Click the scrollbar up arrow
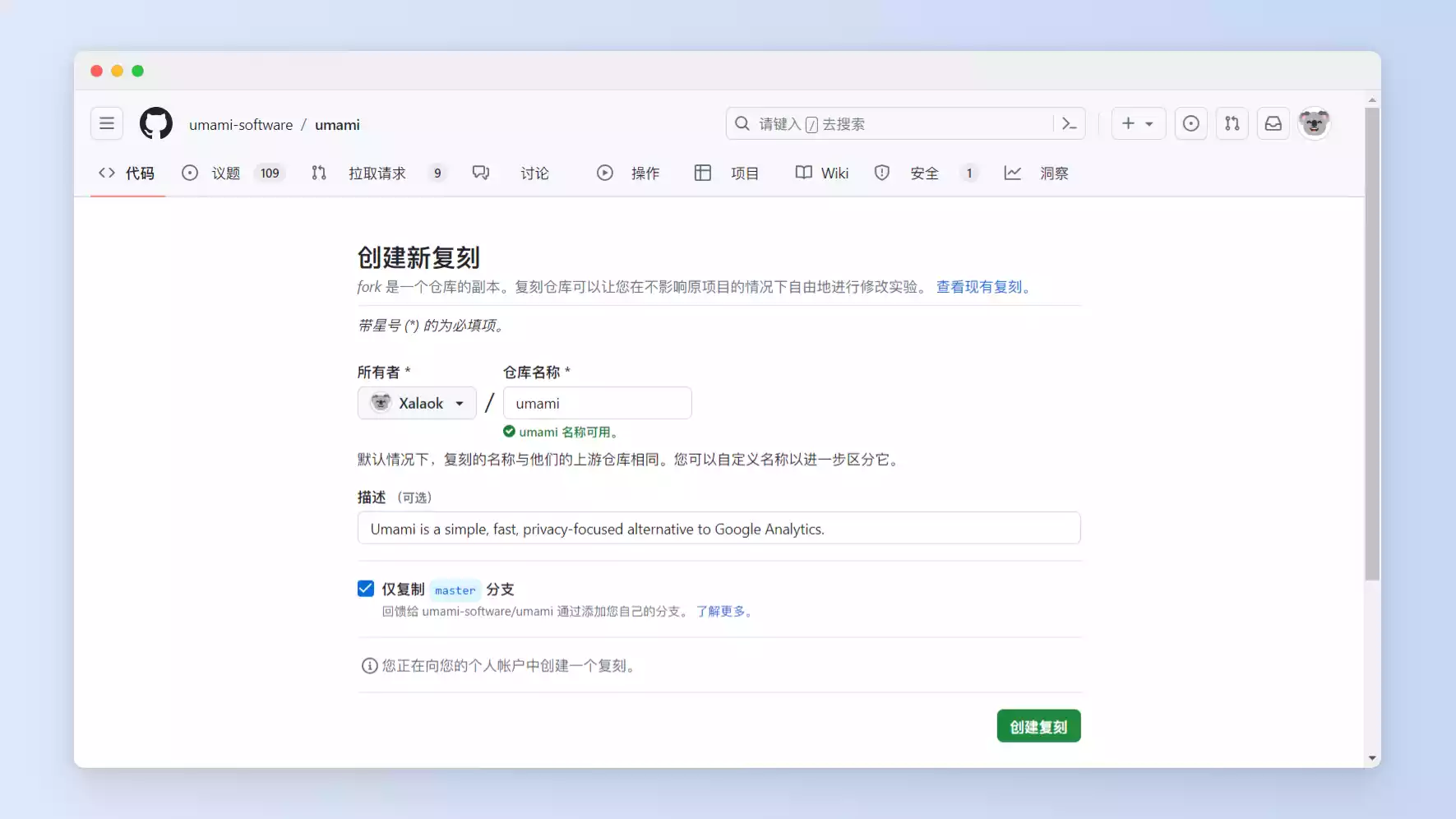1456x819 pixels. pos(1372,99)
